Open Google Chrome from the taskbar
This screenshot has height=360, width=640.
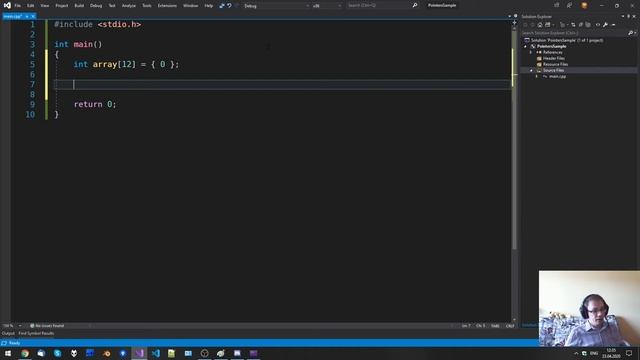click(x=25, y=353)
